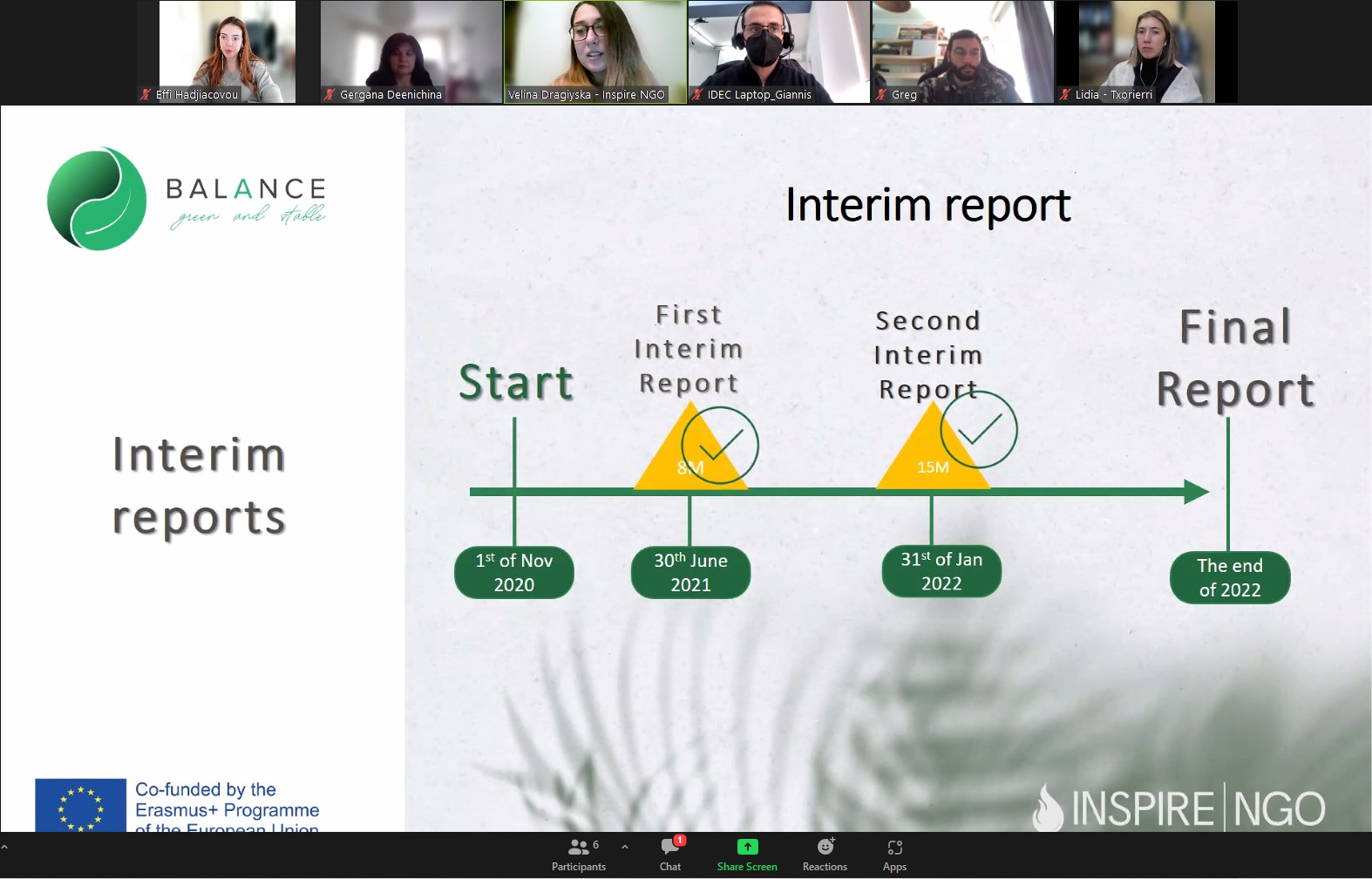
Task: Click the '1st of Nov 2020' label
Action: (x=514, y=572)
